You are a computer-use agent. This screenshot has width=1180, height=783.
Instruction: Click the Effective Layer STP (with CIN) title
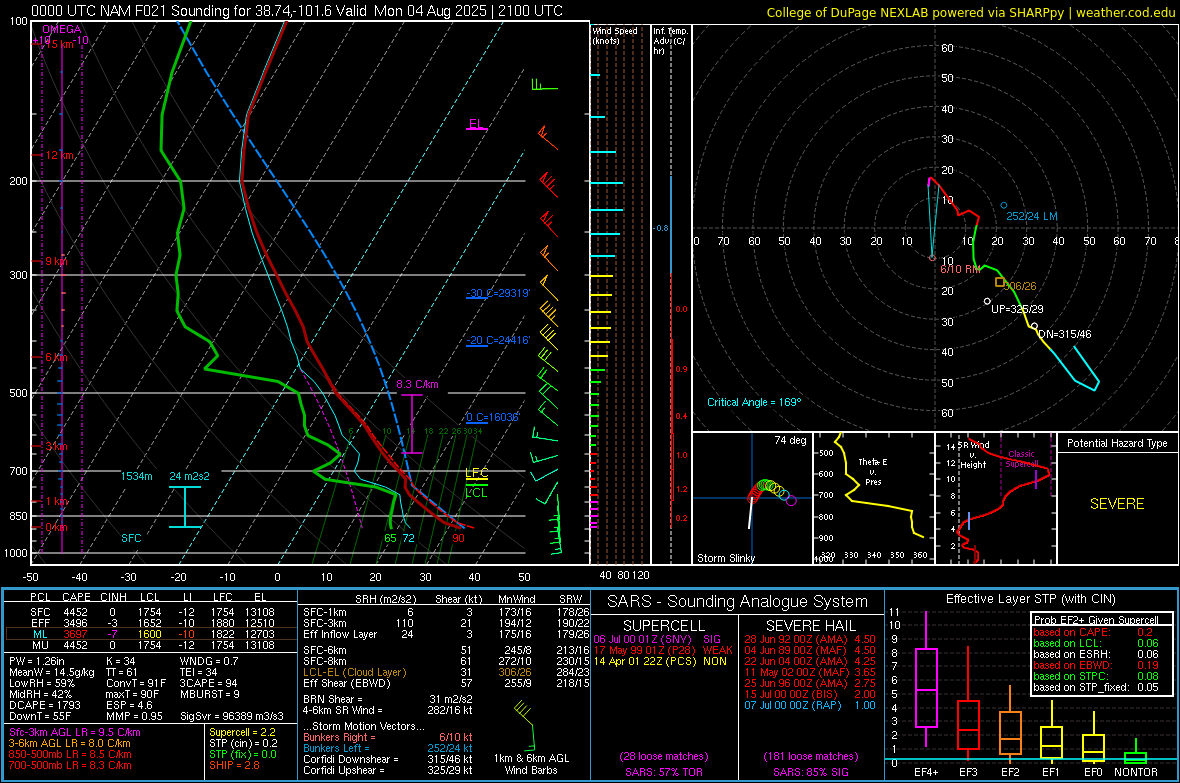coord(1030,599)
